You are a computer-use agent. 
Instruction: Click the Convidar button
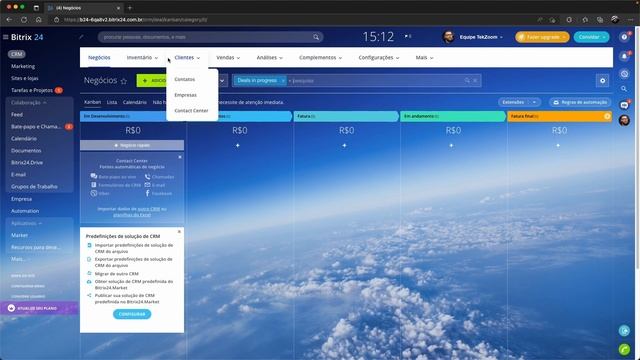(591, 37)
